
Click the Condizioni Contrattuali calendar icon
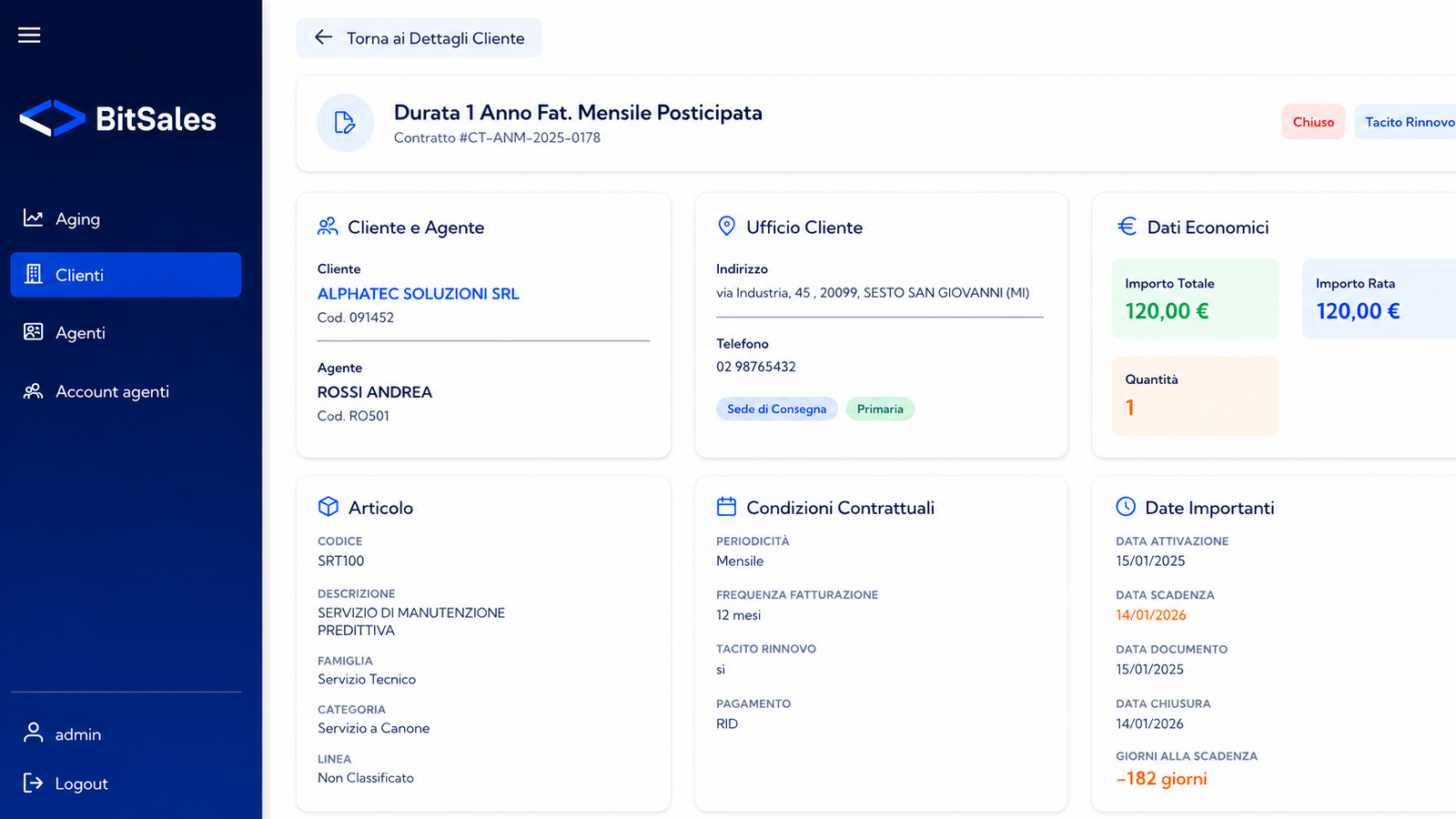(x=726, y=506)
